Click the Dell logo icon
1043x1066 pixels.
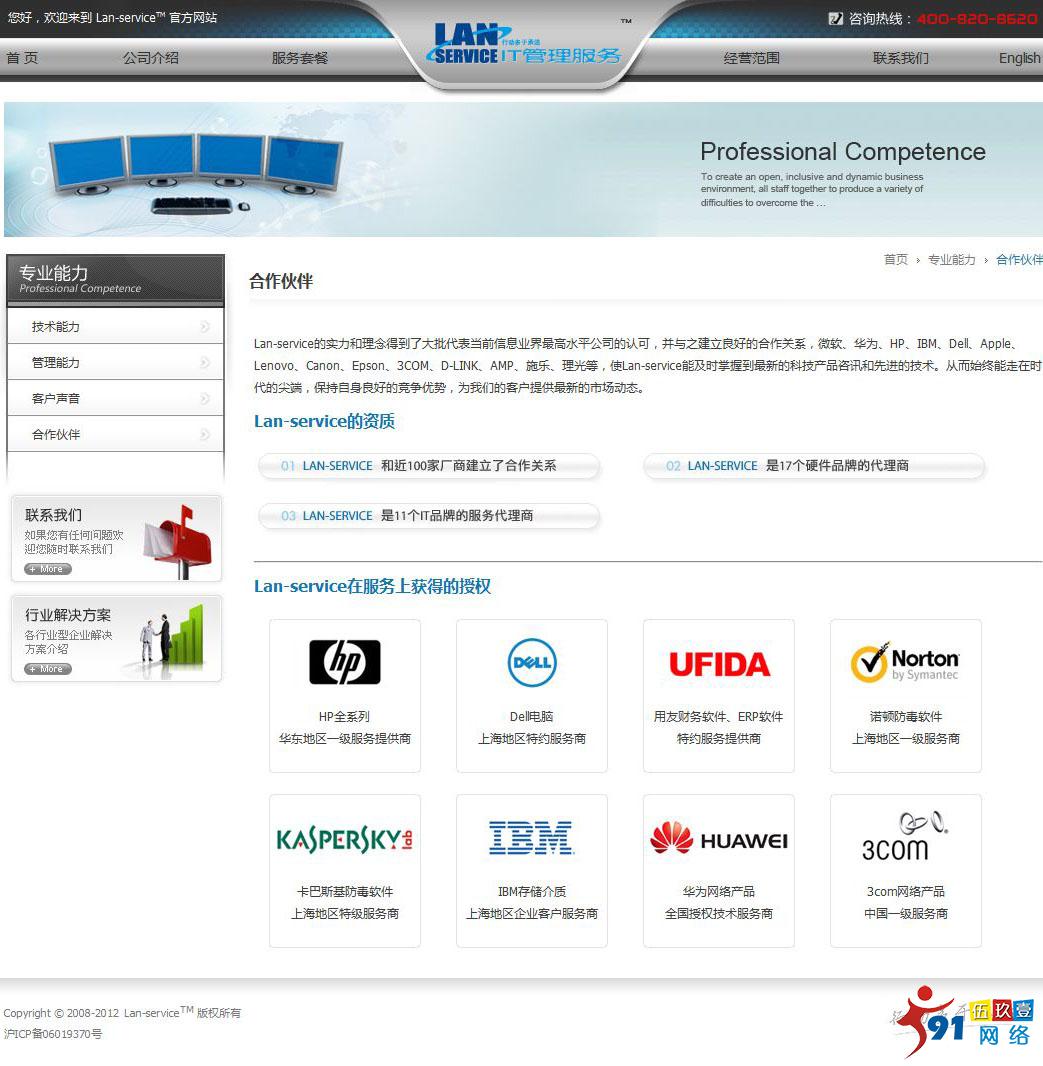[x=531, y=662]
